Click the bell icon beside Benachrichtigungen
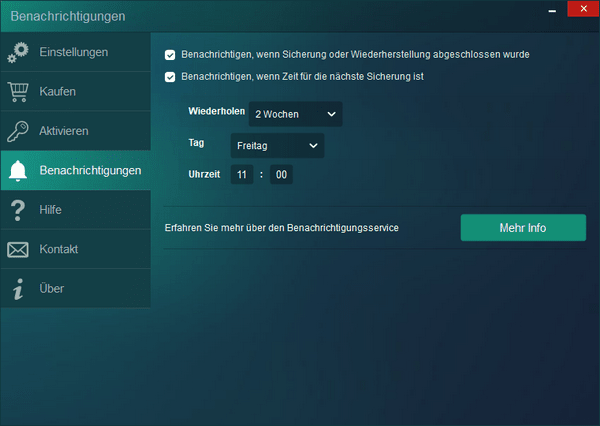The image size is (600, 426). point(18,171)
